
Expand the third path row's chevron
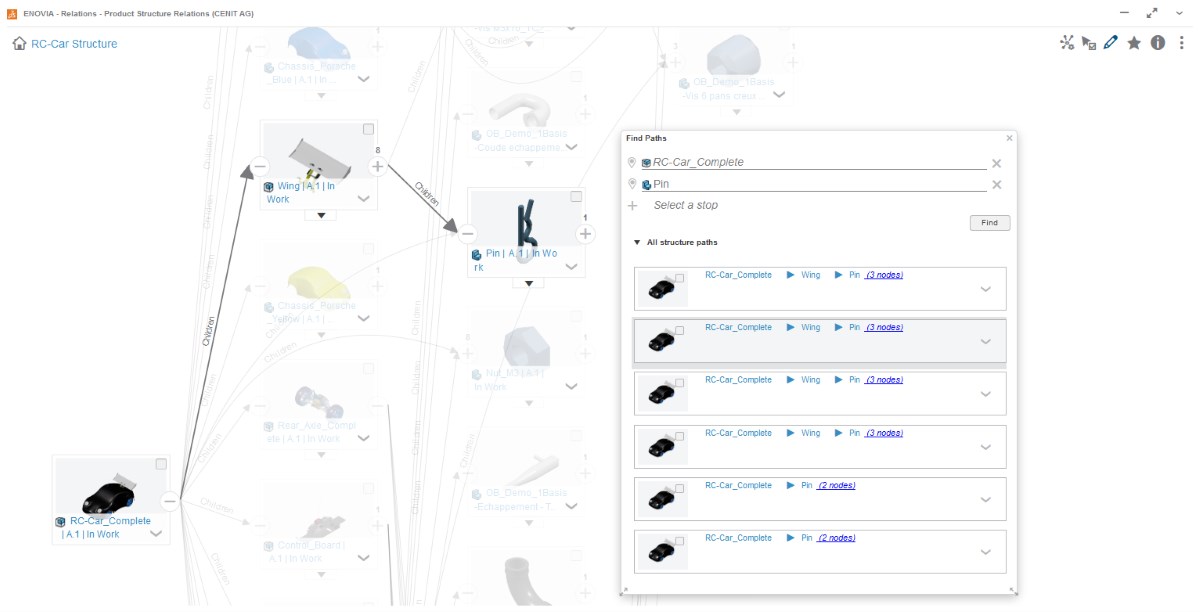coord(985,394)
